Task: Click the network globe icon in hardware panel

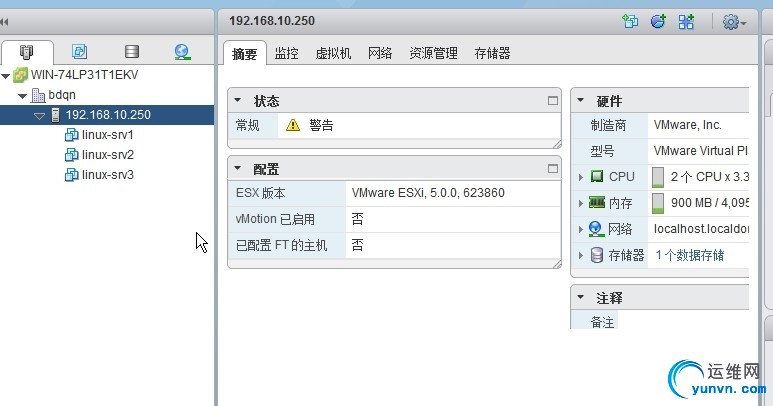Action: tap(597, 229)
